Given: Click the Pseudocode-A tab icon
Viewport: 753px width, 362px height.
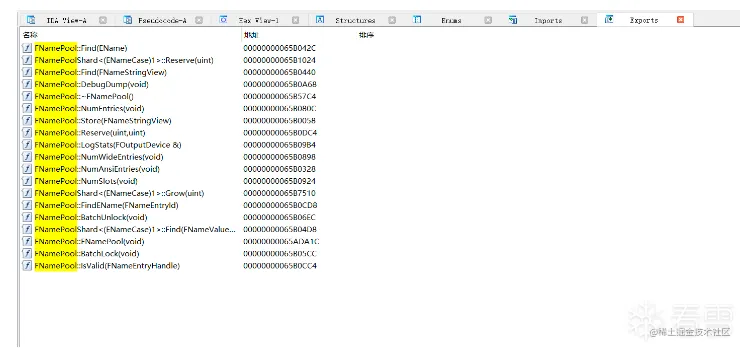Looking at the screenshot, I should click(128, 20).
